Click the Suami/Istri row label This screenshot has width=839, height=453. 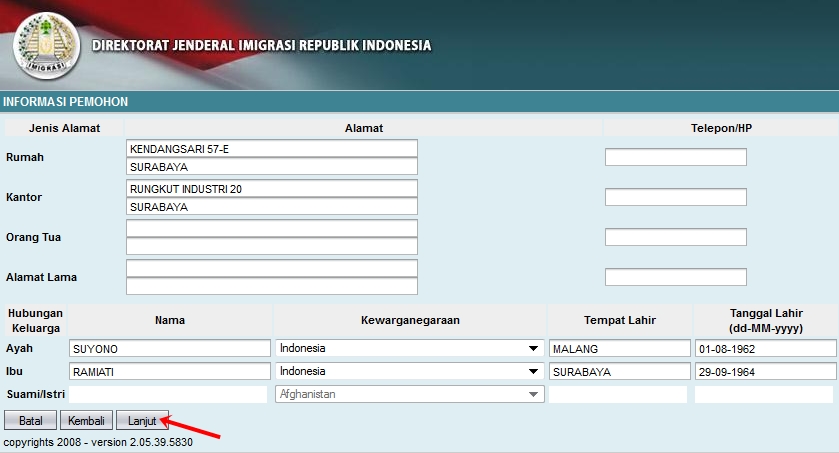tap(35, 394)
